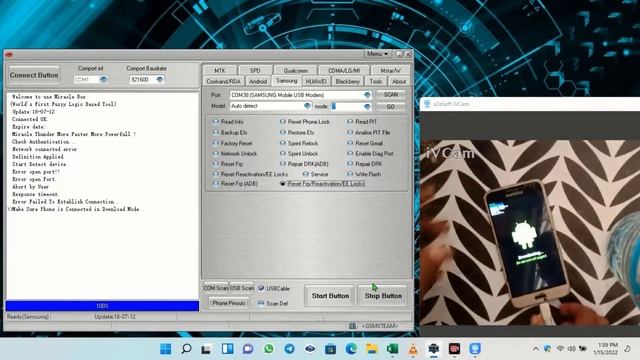640x360 pixels.
Task: Open the Menu dropdown in title bar
Action: tap(377, 54)
